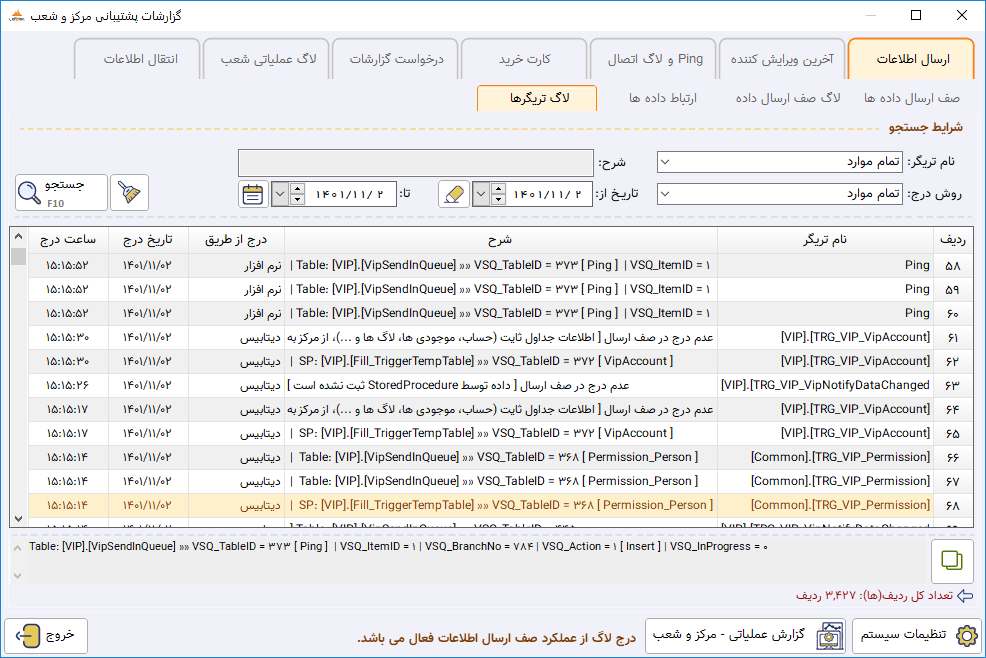Click the نام تریگر column header
The height and width of the screenshot is (658, 986).
click(x=824, y=240)
